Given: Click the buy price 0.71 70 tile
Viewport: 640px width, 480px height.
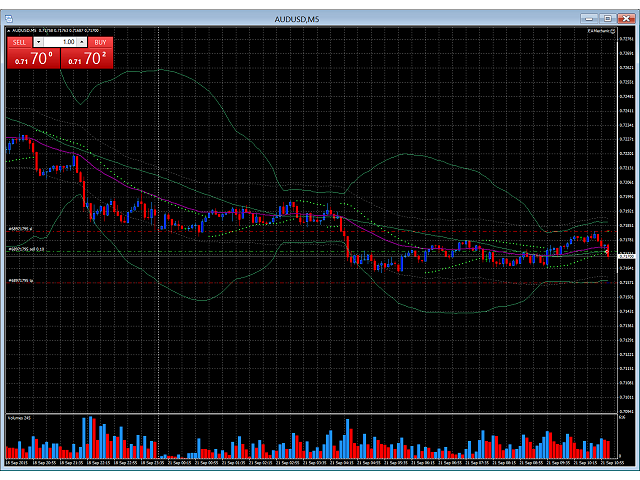Looking at the screenshot, I should [x=87, y=58].
